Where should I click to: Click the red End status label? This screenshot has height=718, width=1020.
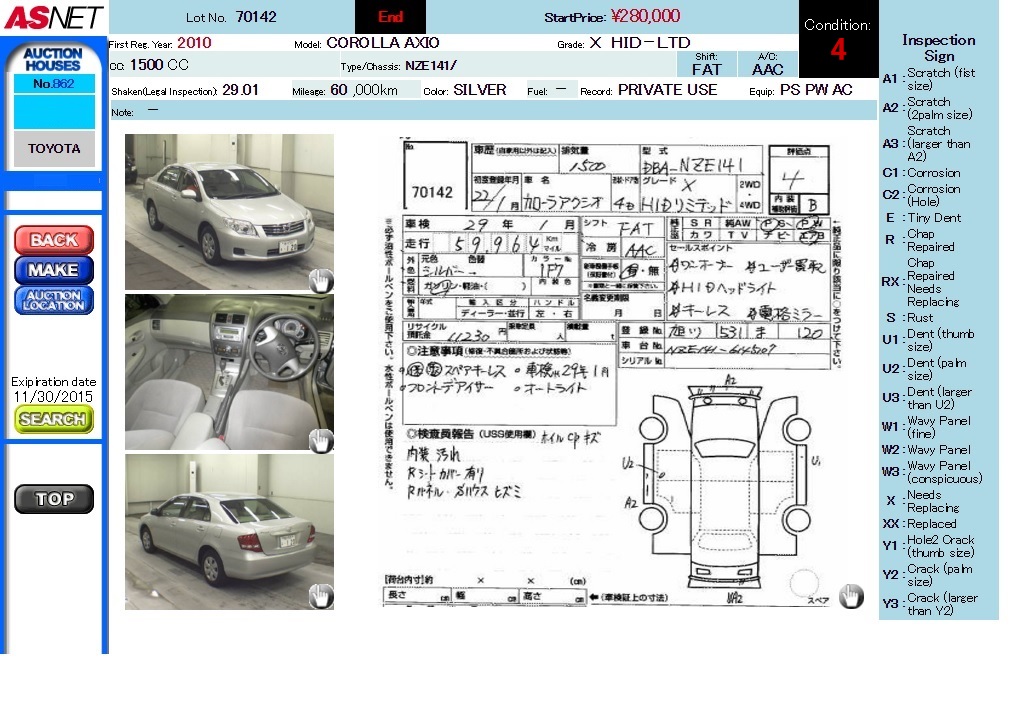click(390, 17)
